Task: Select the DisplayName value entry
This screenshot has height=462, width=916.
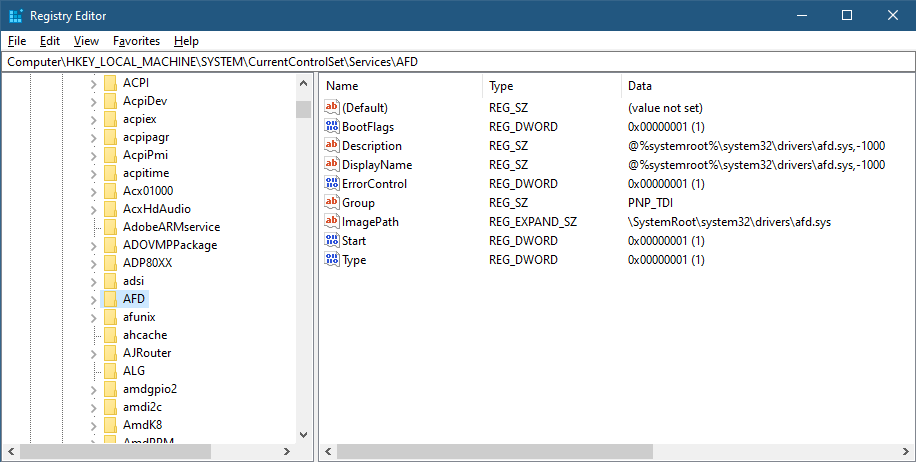Action: tap(377, 165)
